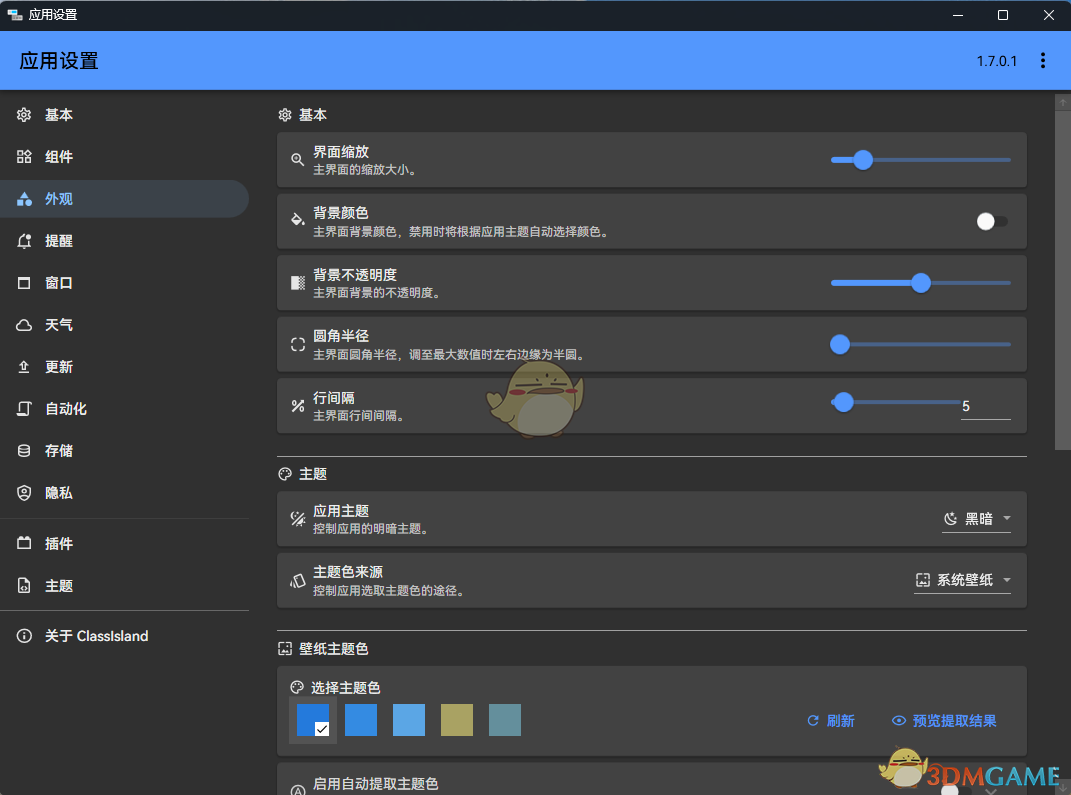The image size is (1071, 795).
Task: Open the 应用主题 dropdown showing 黑暗
Action: 976,518
